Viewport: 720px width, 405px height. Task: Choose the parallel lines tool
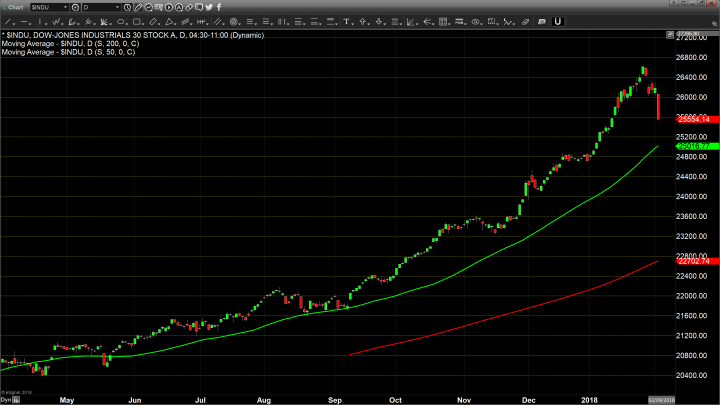pyautogui.click(x=219, y=22)
